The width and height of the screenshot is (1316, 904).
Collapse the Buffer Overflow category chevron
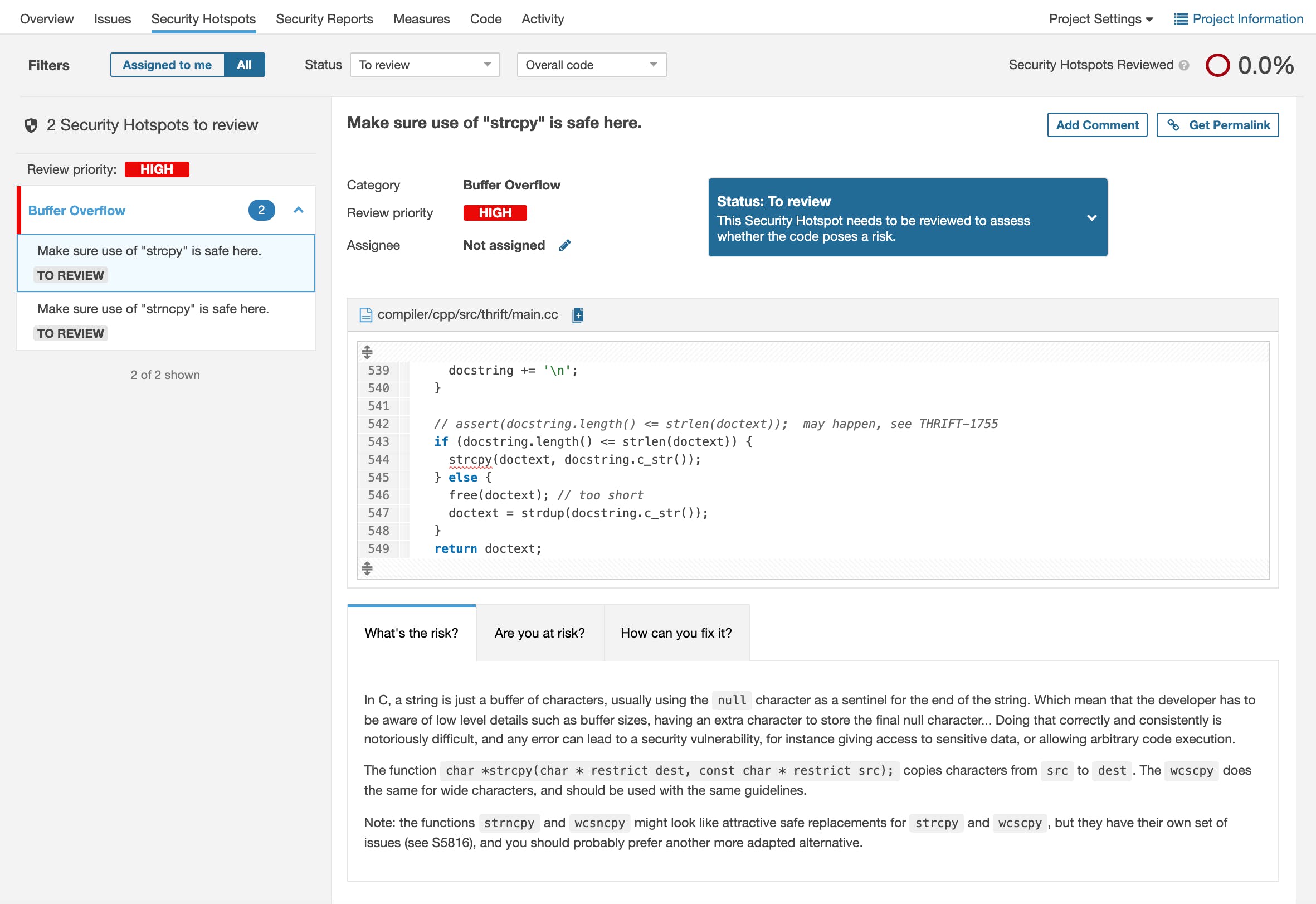coord(299,210)
